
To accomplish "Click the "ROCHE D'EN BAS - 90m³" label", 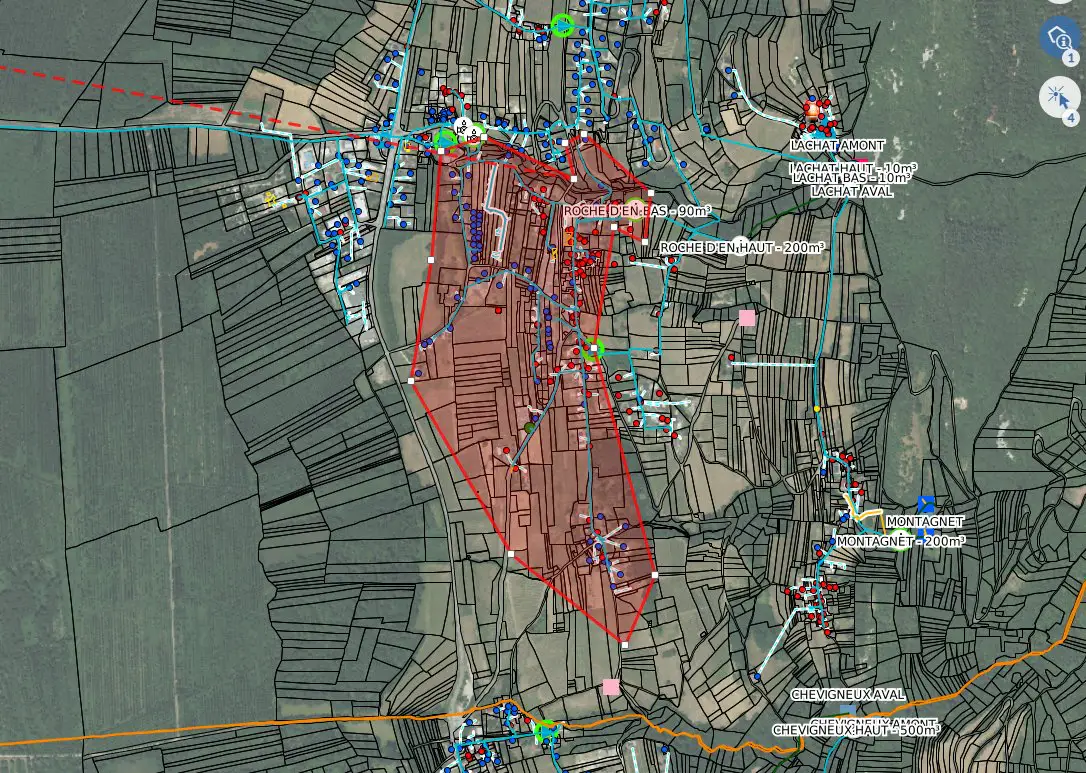I will [x=637, y=211].
